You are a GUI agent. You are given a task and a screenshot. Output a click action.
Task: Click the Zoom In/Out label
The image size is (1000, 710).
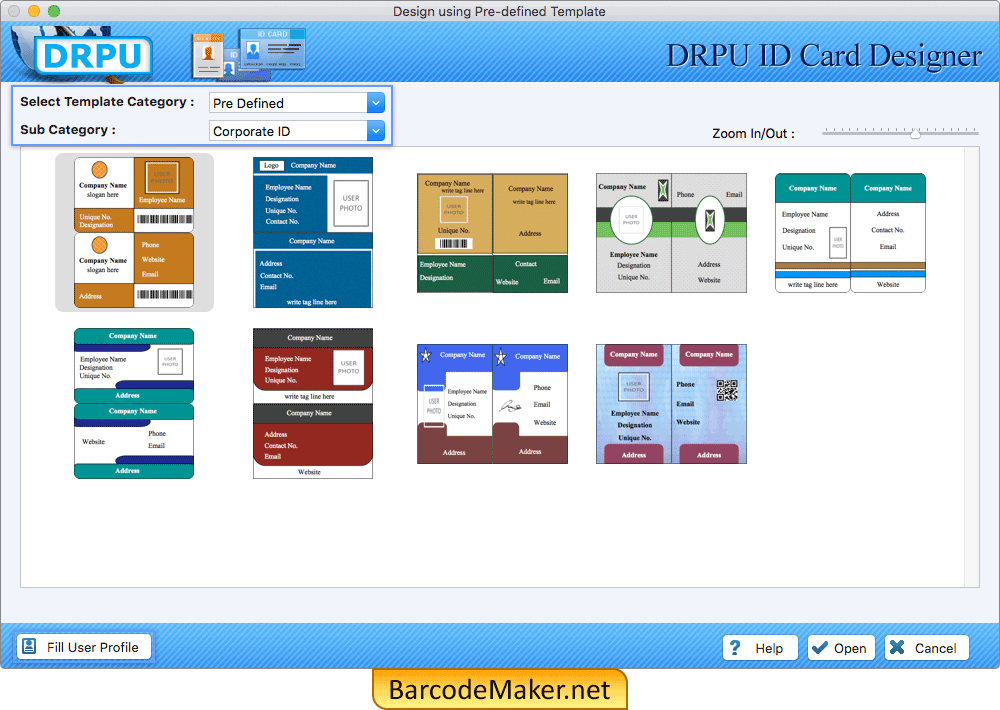coord(753,133)
